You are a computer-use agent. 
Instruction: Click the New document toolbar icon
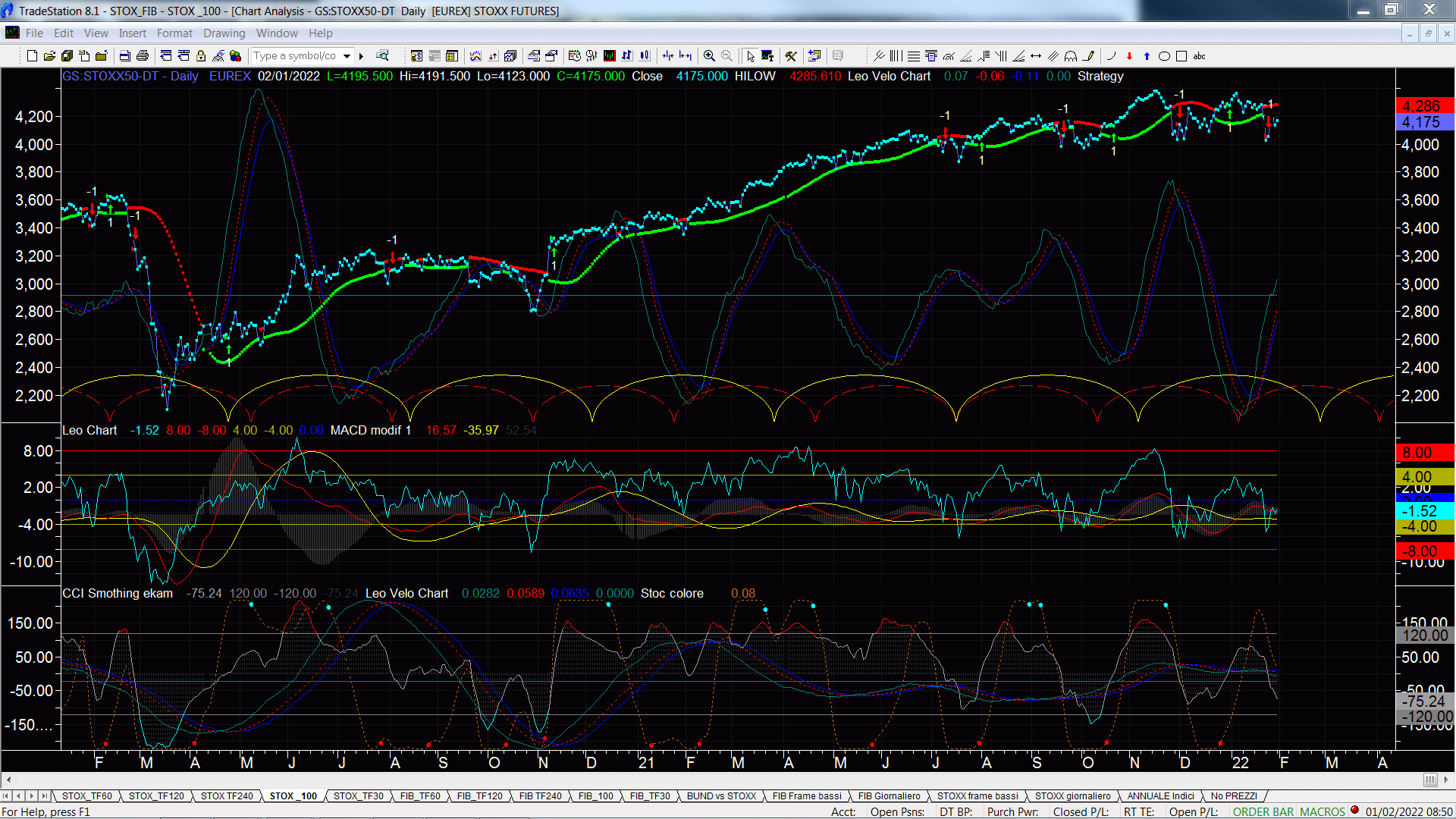(32, 56)
